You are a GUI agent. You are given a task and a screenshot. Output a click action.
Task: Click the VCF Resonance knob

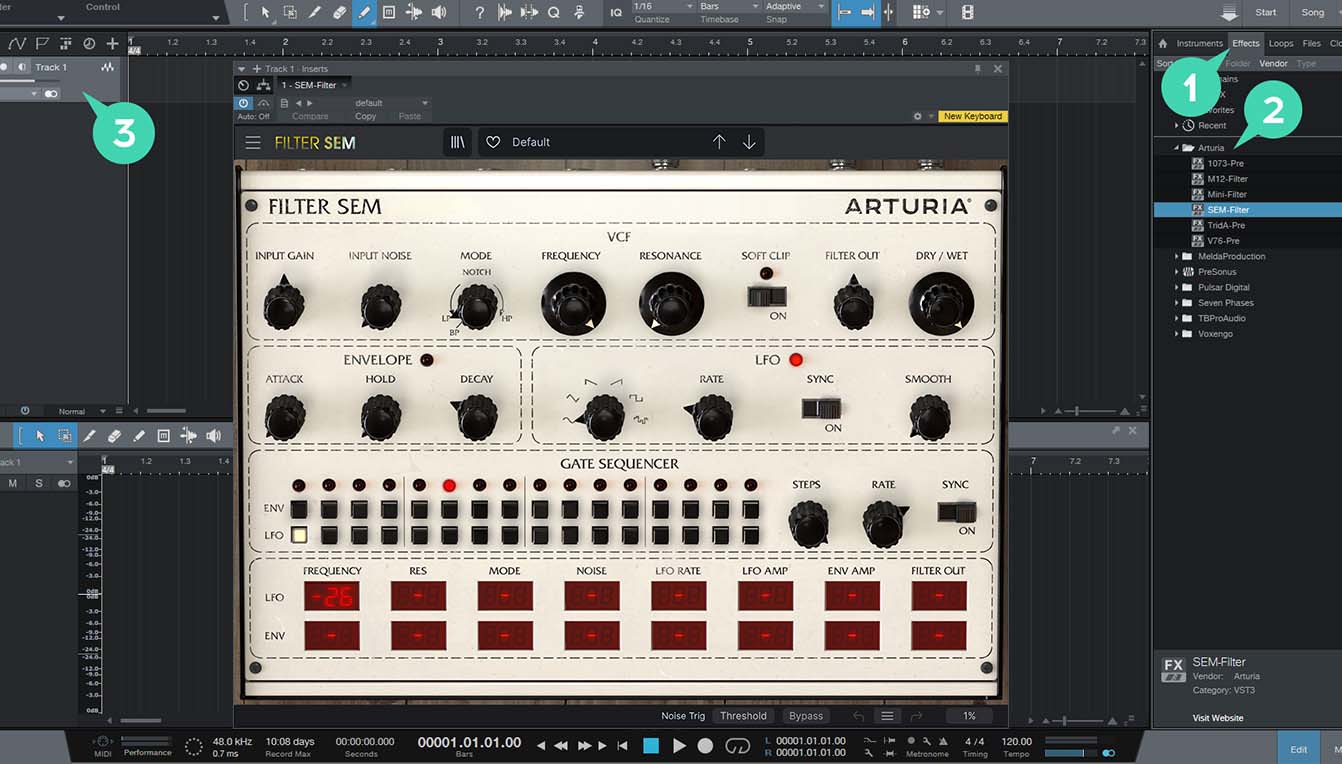tap(671, 303)
